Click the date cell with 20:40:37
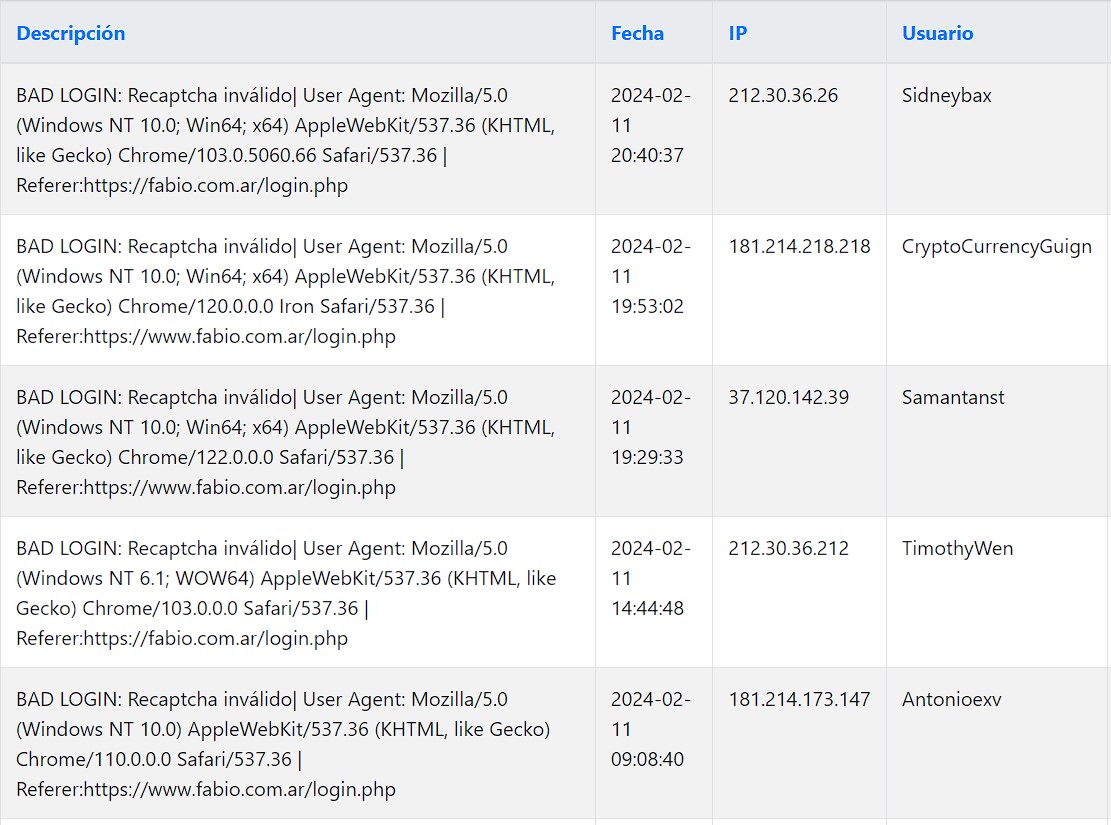The height and width of the screenshot is (825, 1111). 649,126
